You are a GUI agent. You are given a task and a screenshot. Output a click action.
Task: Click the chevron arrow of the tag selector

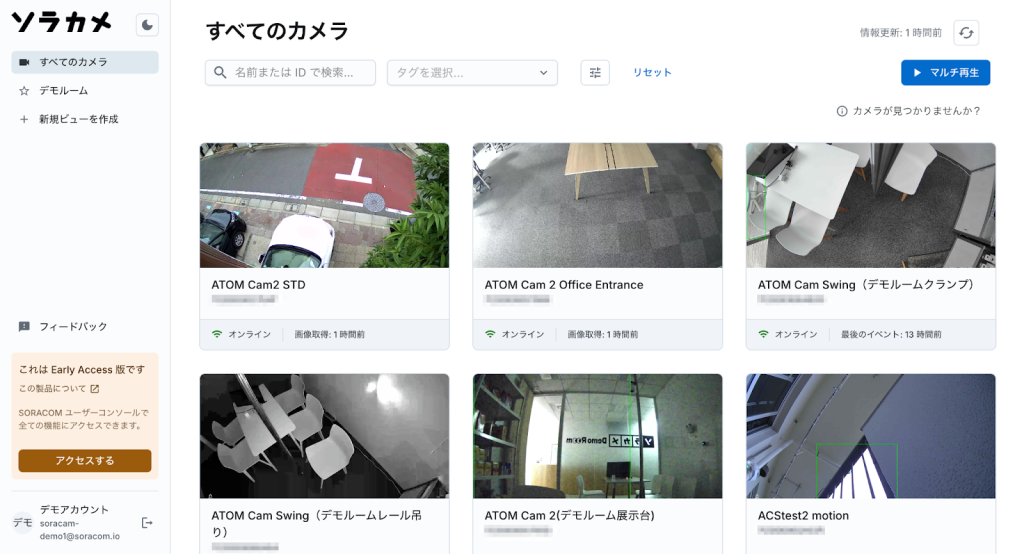tap(543, 73)
